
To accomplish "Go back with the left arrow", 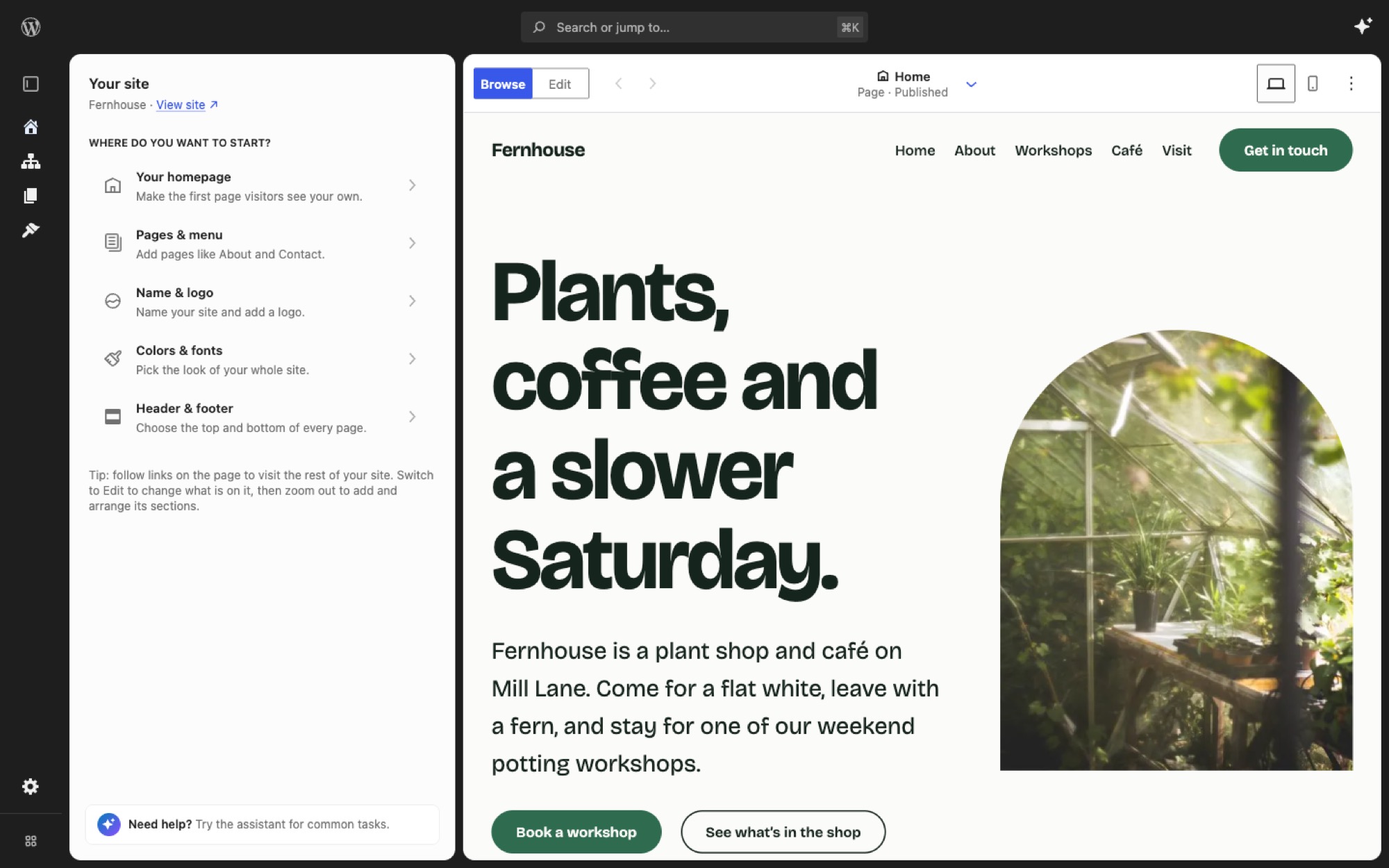I will pos(618,83).
